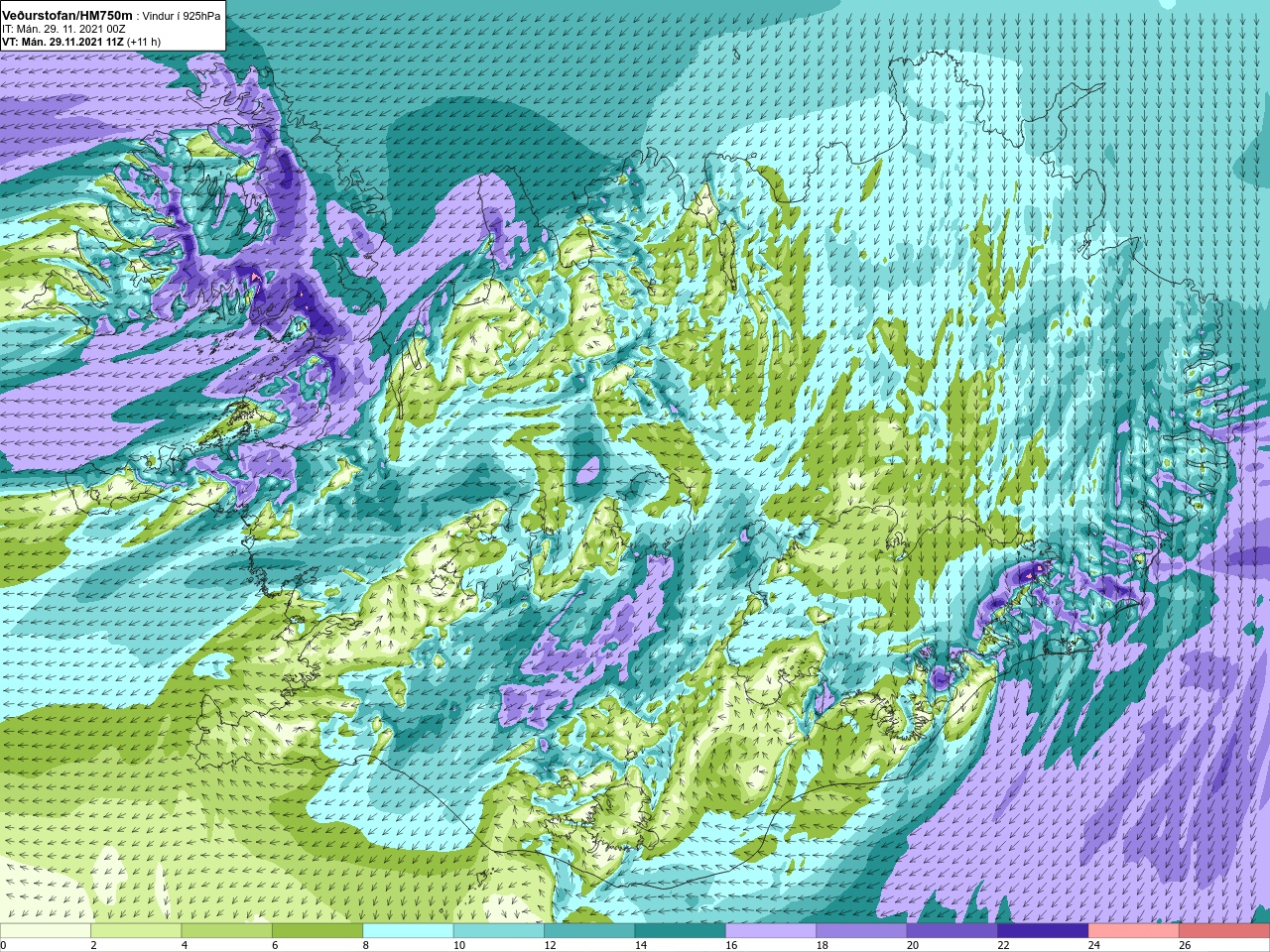Click the 12–14 teal legend swatch
1270x952 pixels.
coord(589,931)
